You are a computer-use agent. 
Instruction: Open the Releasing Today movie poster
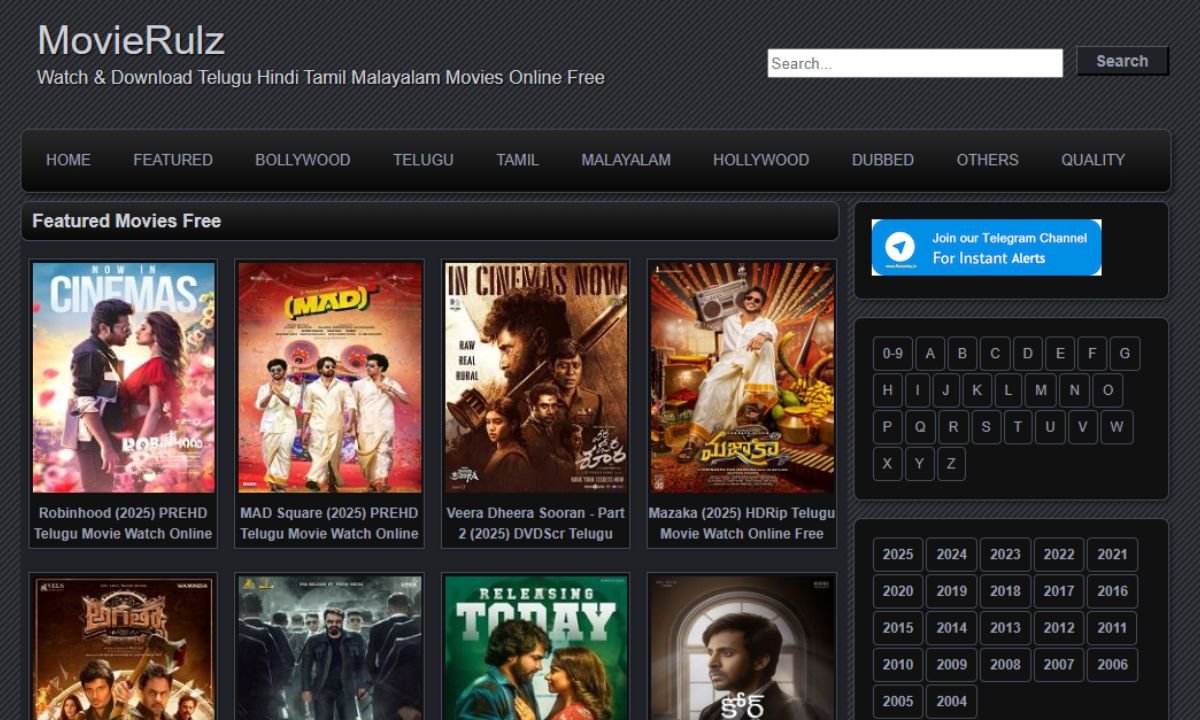click(535, 648)
